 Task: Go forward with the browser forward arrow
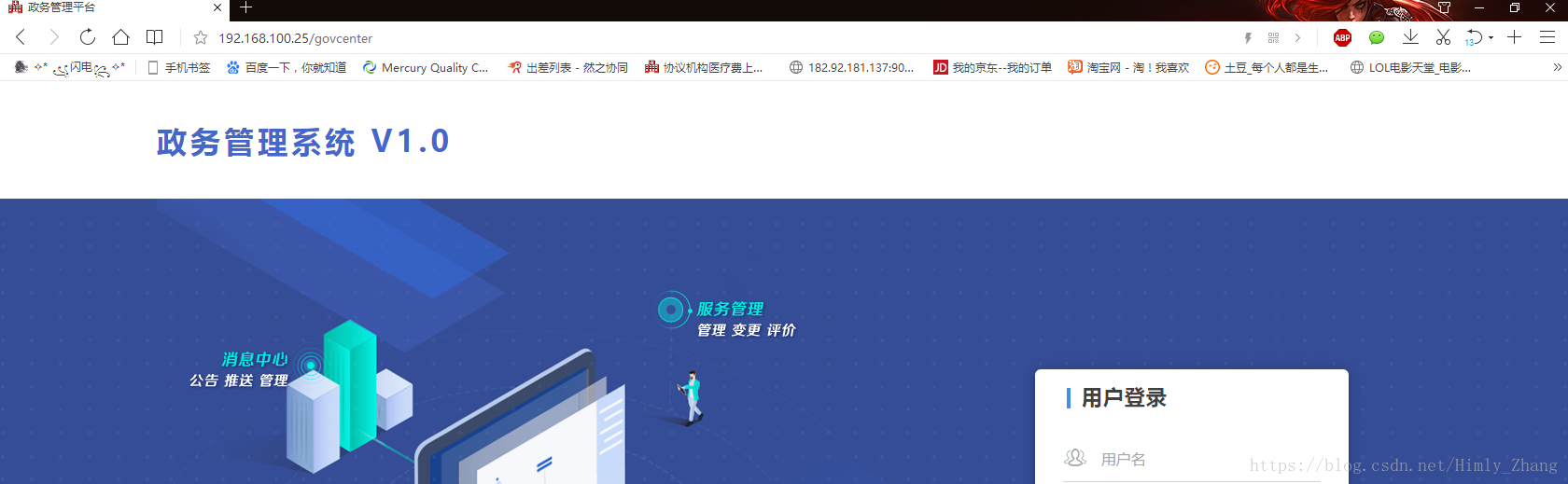pos(54,37)
